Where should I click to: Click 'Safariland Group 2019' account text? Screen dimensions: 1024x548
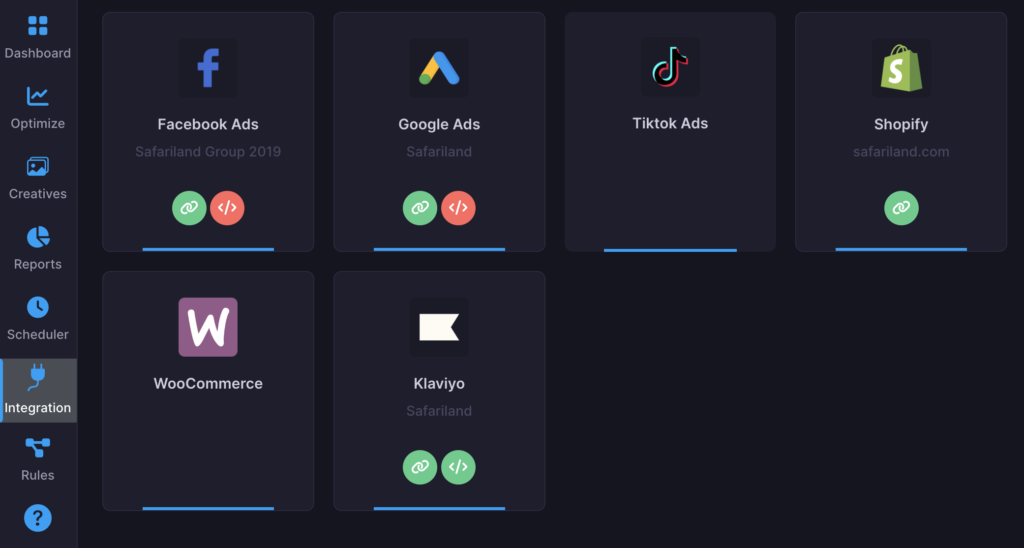(x=208, y=152)
